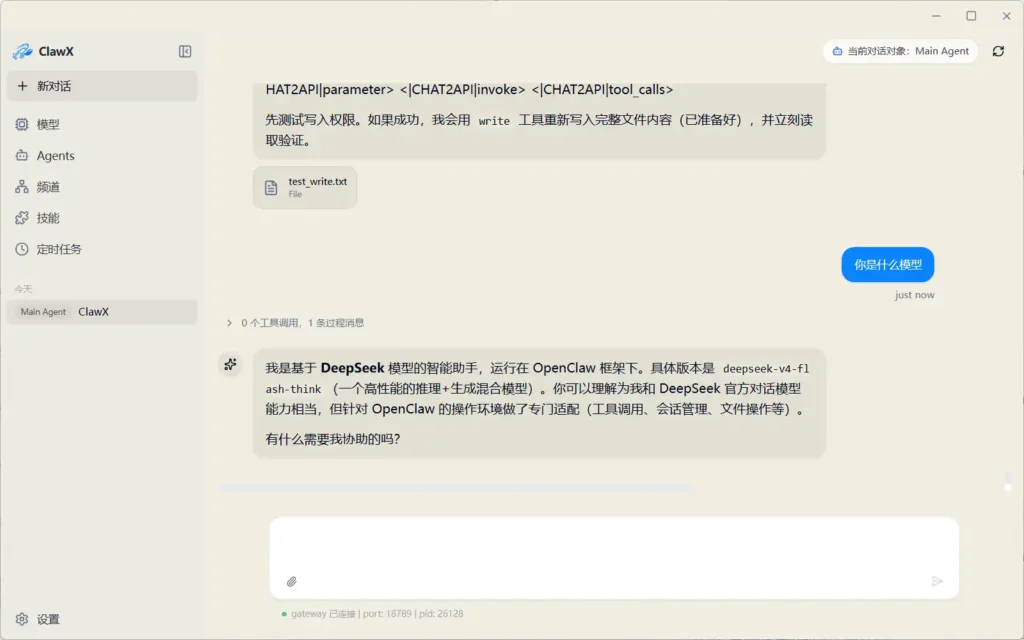Collapse the sidebar with the panel icon
Viewport: 1024px width, 640px height.
click(185, 51)
